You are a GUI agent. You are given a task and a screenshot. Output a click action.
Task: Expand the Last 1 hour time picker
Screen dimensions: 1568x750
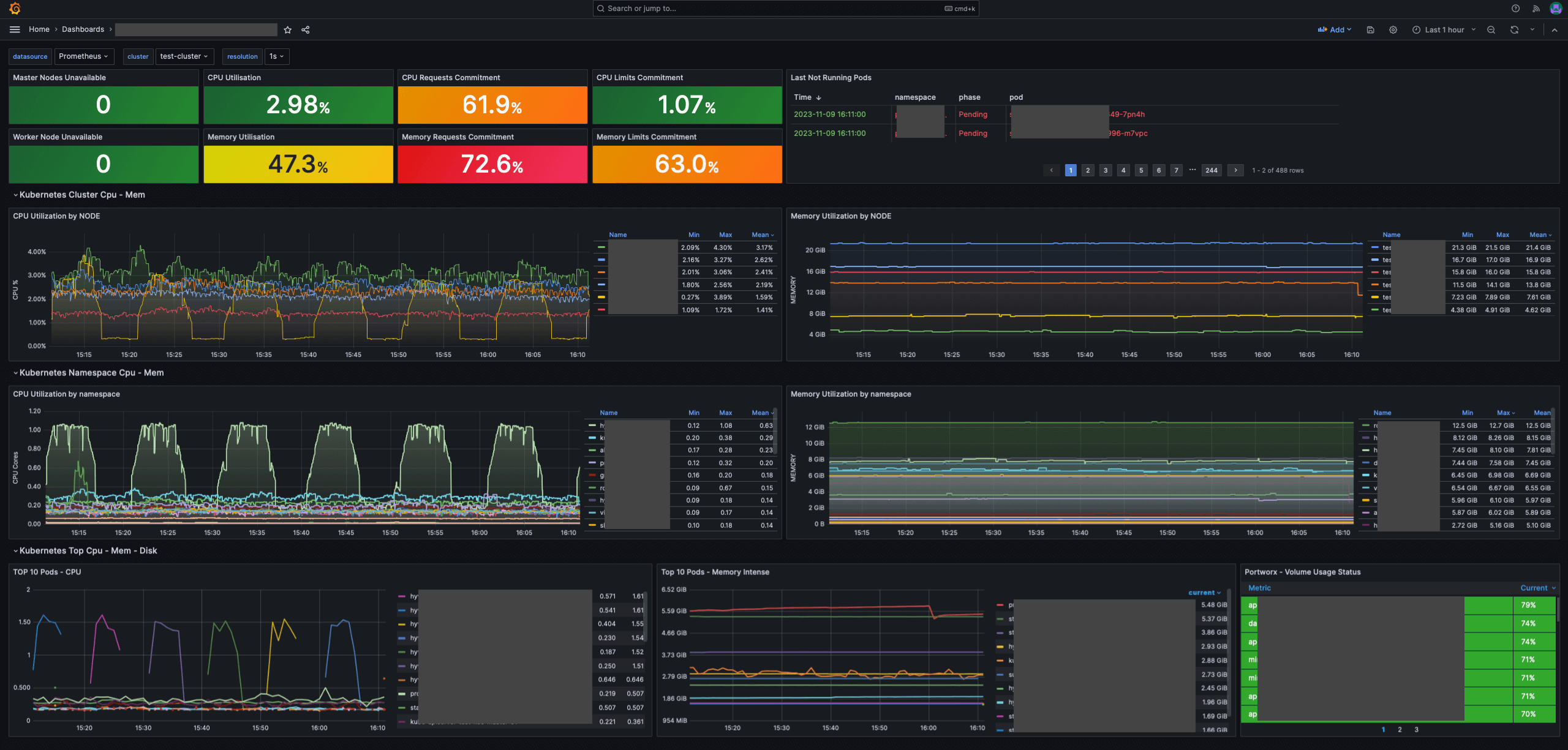[x=1444, y=29]
